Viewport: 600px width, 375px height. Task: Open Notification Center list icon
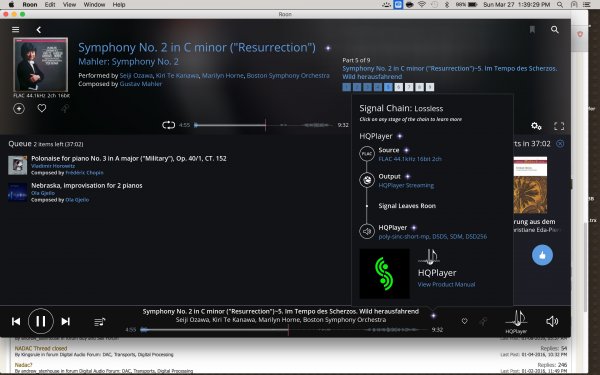pos(586,5)
